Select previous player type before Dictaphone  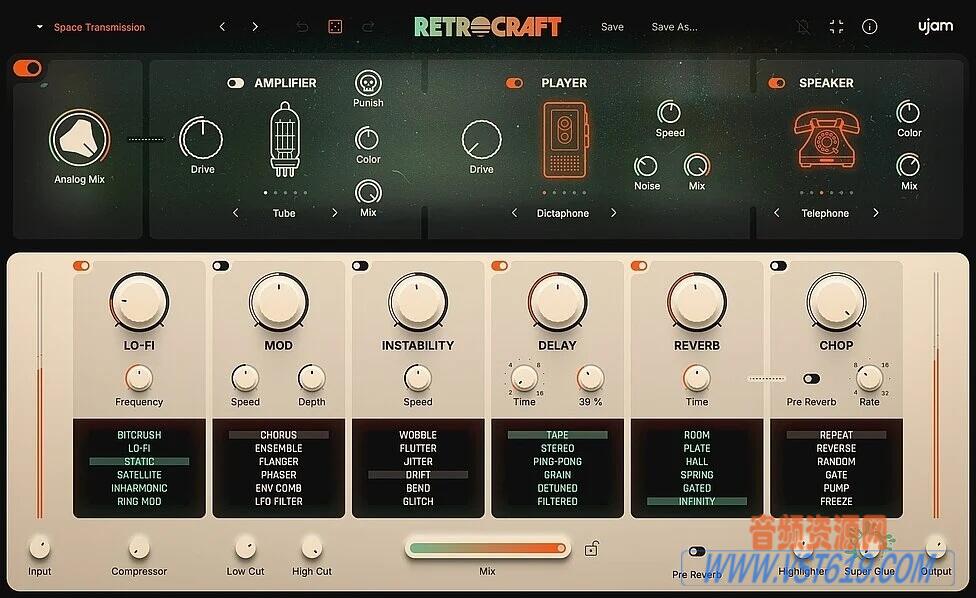click(x=514, y=213)
